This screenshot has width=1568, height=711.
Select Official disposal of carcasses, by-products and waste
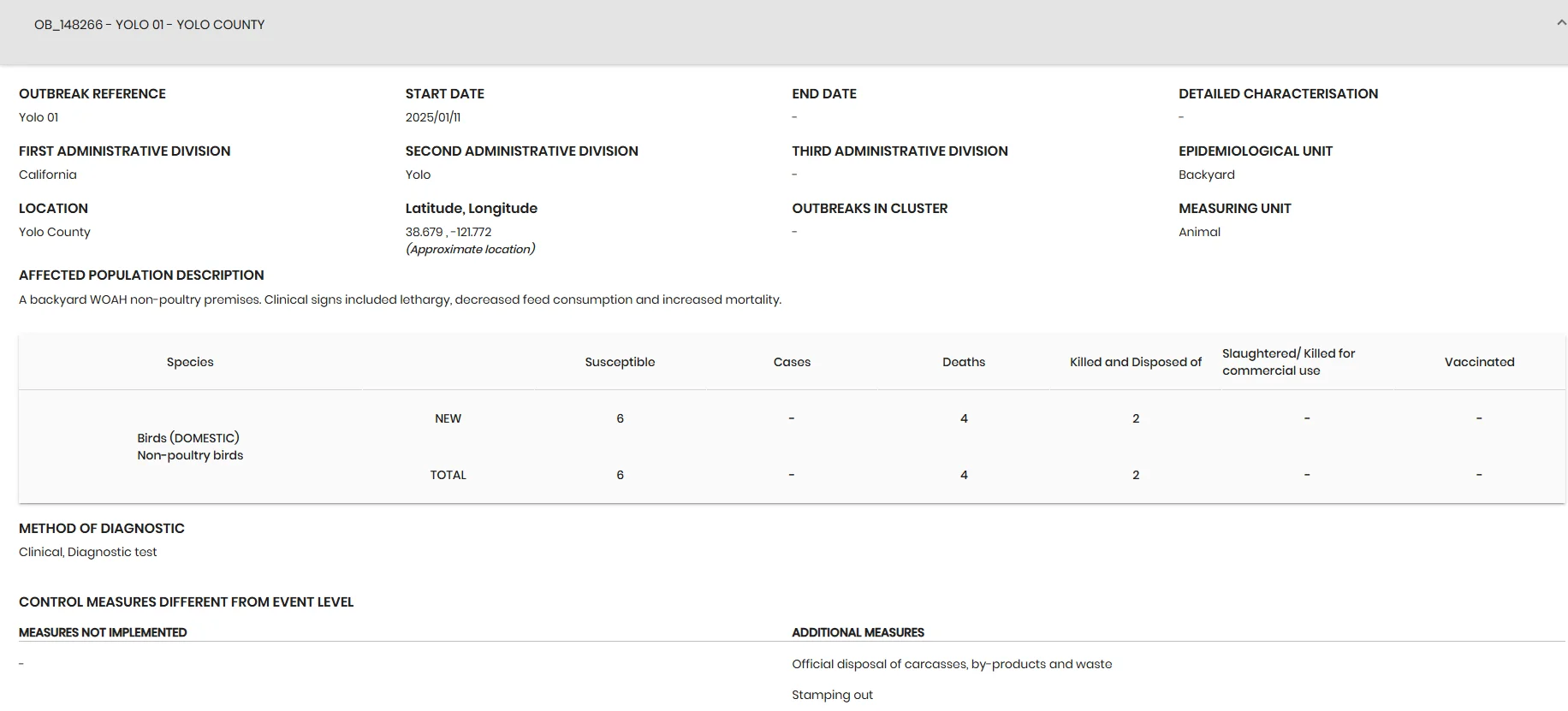953,664
